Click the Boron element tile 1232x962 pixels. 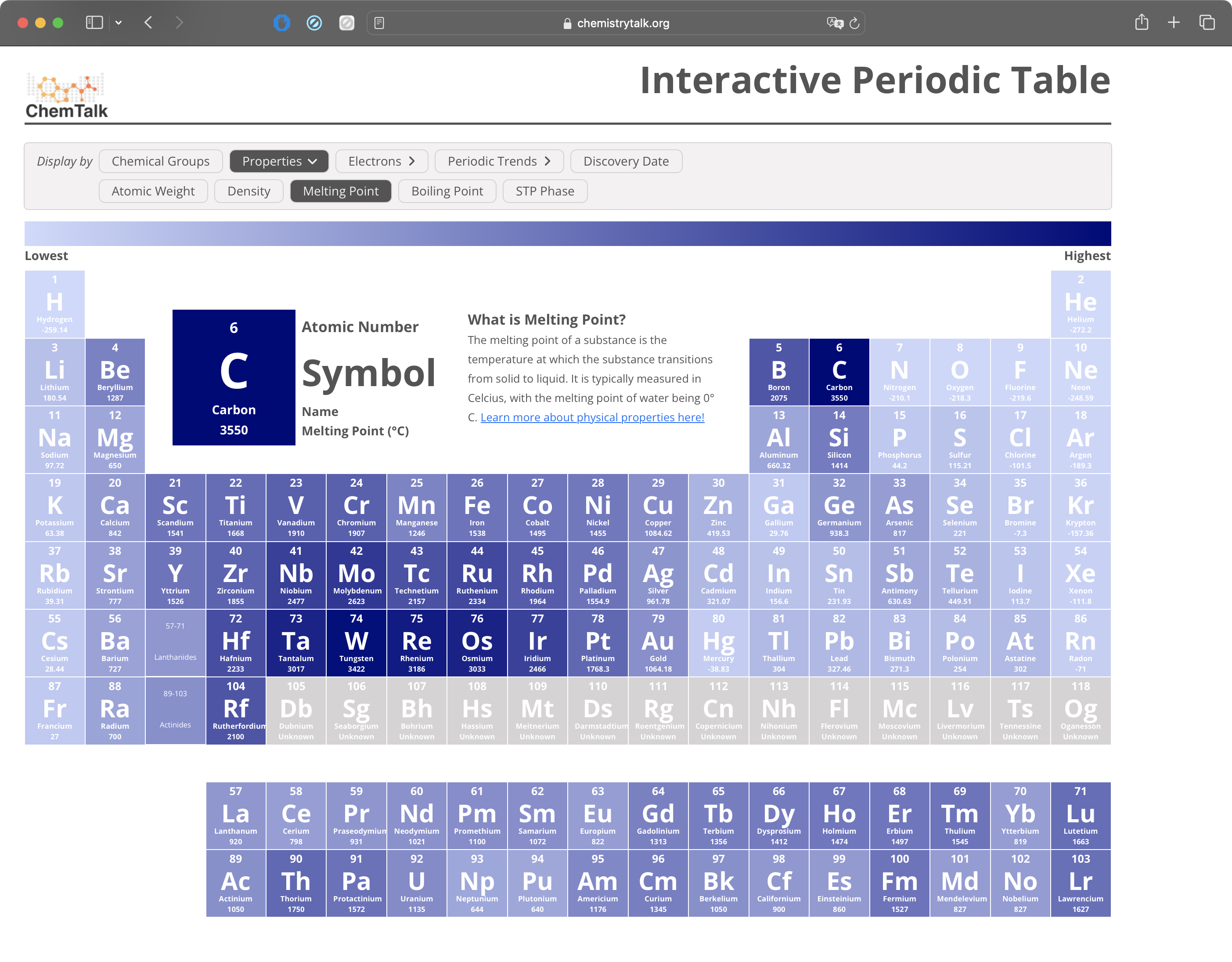click(x=778, y=372)
